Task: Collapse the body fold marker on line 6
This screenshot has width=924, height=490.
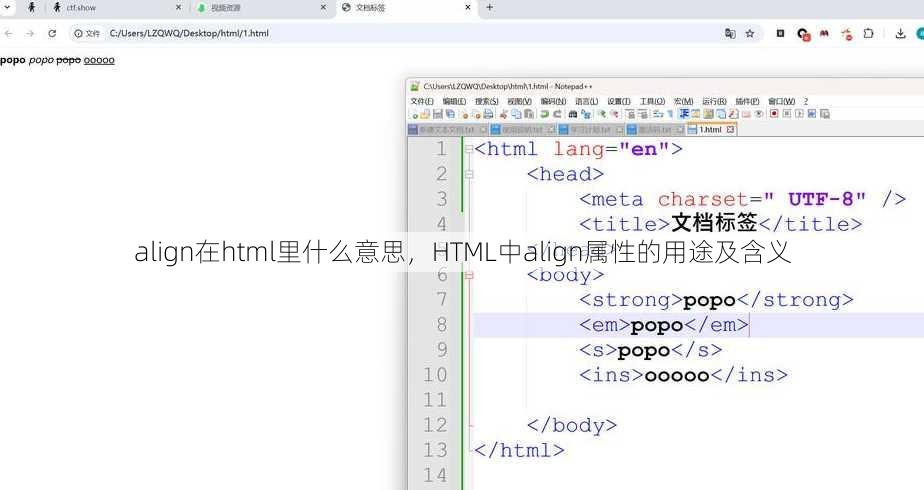Action: (x=469, y=275)
